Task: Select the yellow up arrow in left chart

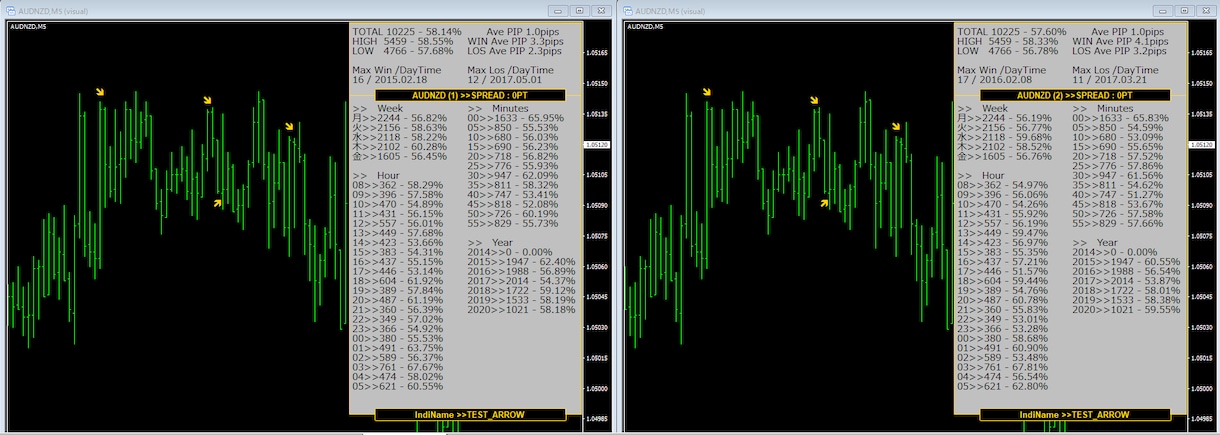Action: pyautogui.click(x=218, y=202)
